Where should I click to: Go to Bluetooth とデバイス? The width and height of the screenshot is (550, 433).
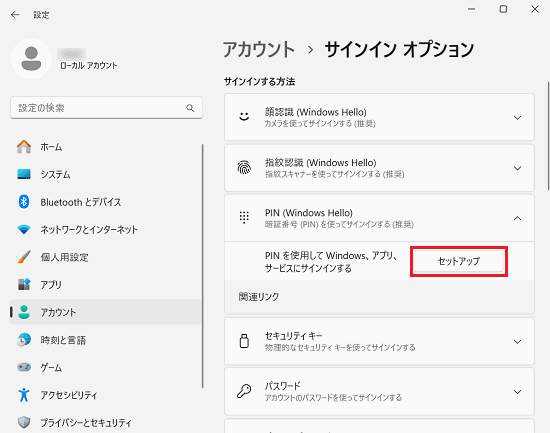point(106,202)
